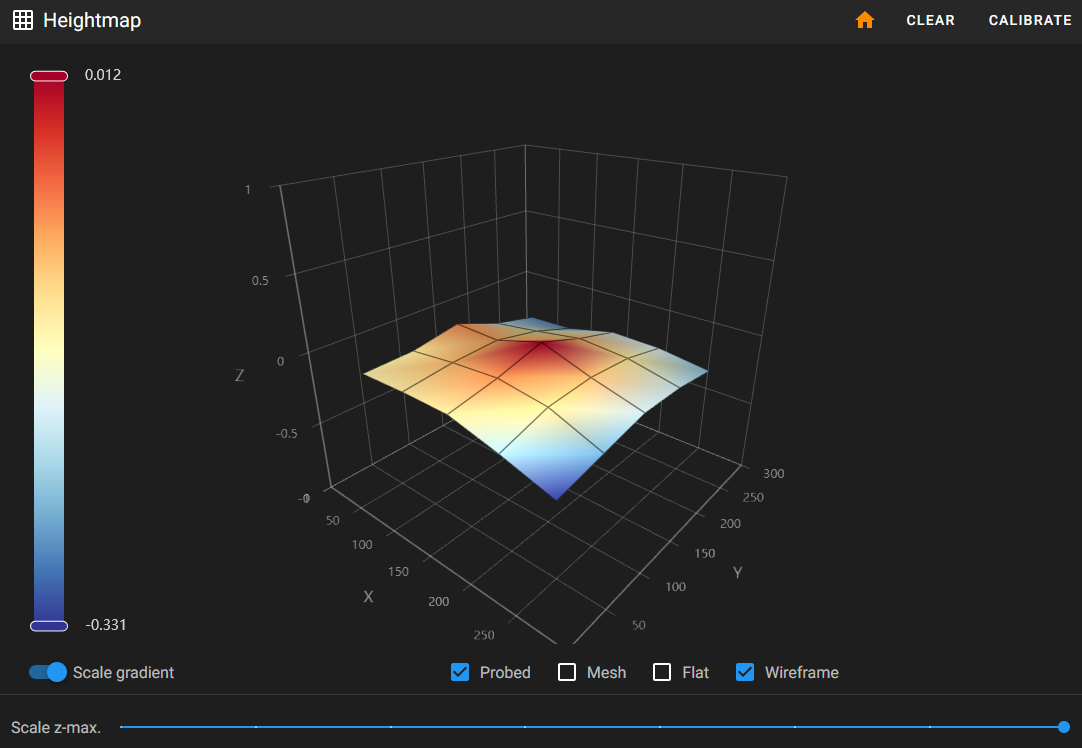This screenshot has width=1082, height=748.
Task: Disable the Scale gradient switch
Action: [x=48, y=672]
